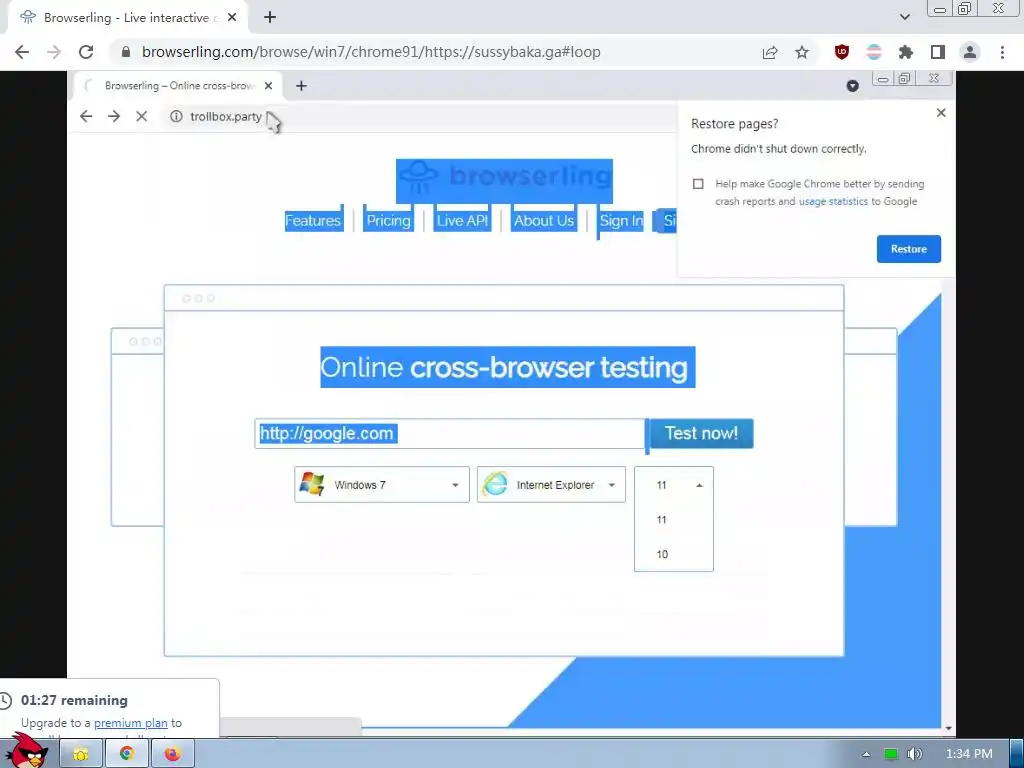
Task: Click inner browser round dropdown icon
Action: tap(852, 86)
